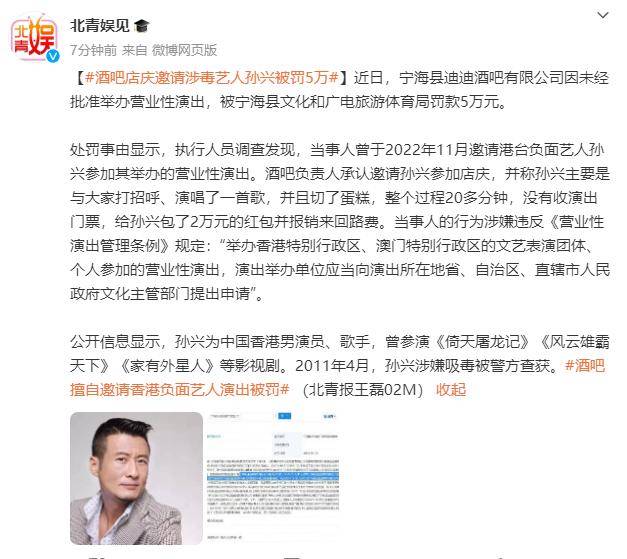Open the 北青娱见 profile avatar
Viewport: 627px width, 559px height.
tap(34, 38)
